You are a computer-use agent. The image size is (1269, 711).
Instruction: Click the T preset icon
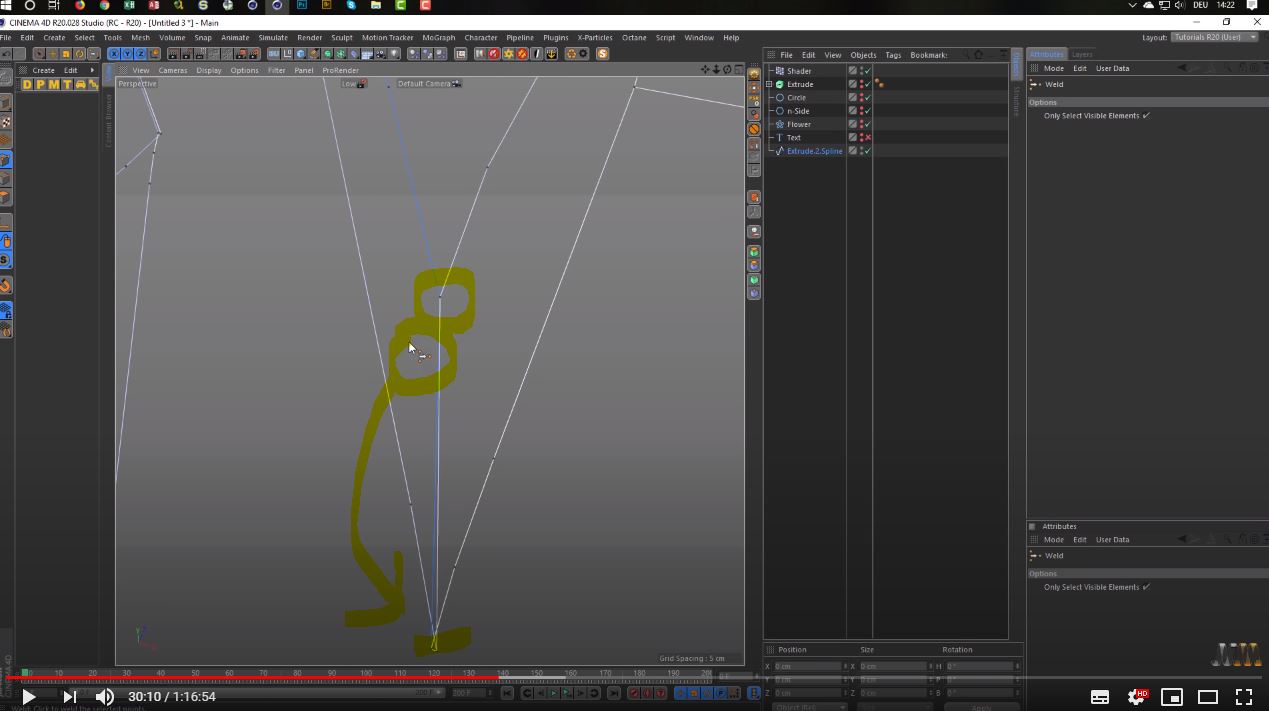click(67, 85)
